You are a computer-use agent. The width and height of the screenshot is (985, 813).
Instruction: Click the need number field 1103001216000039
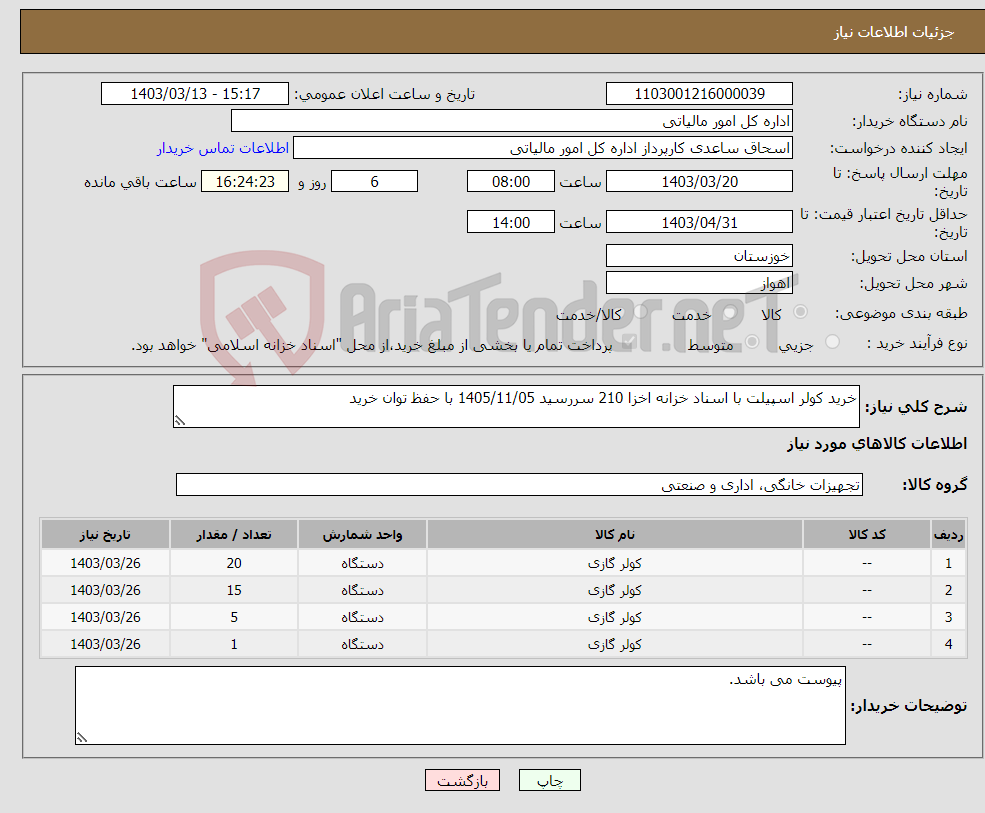[699, 94]
